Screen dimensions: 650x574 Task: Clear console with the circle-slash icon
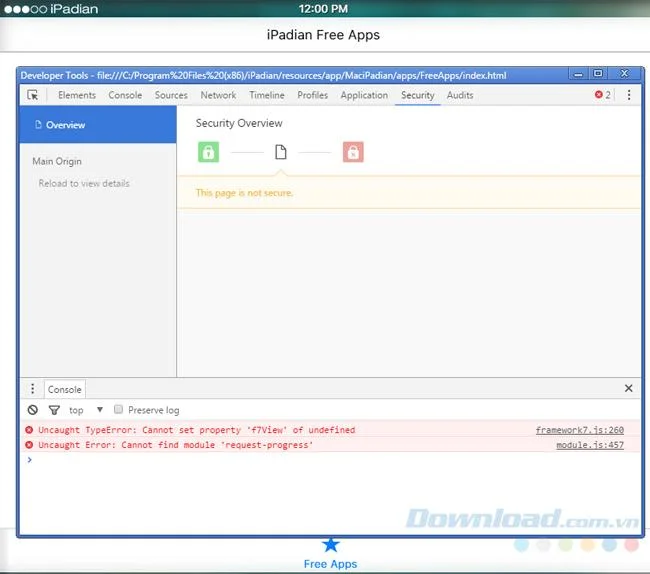pos(32,410)
